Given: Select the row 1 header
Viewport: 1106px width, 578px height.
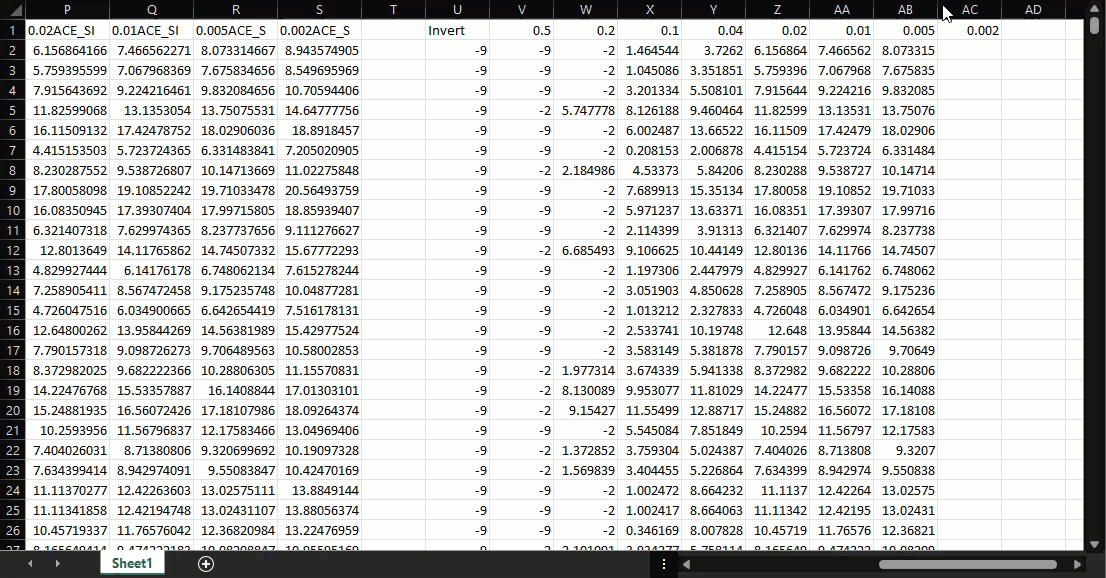Looking at the screenshot, I should coord(12,30).
